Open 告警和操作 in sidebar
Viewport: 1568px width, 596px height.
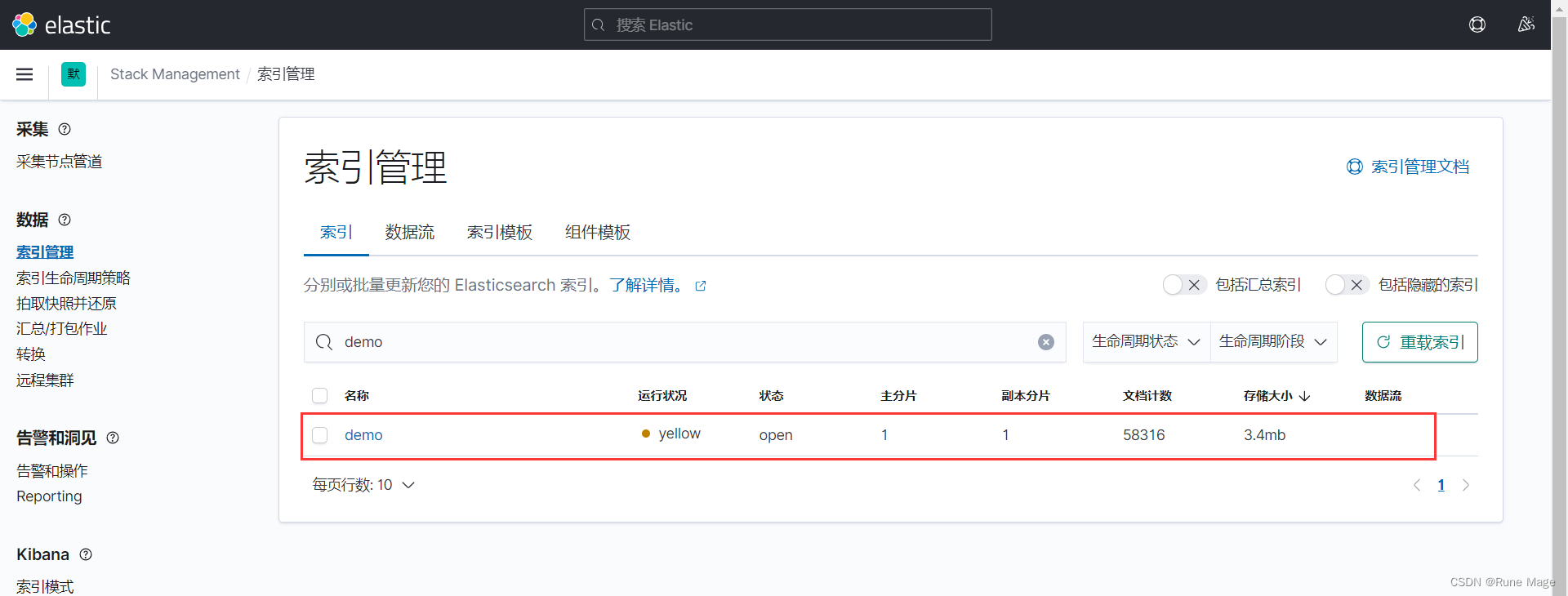coord(52,471)
